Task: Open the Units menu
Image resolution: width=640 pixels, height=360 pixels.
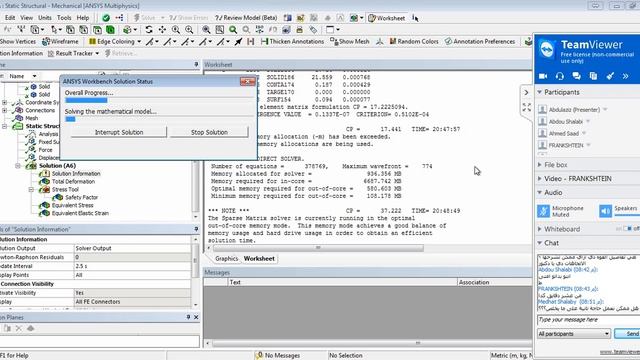Action: (45, 18)
